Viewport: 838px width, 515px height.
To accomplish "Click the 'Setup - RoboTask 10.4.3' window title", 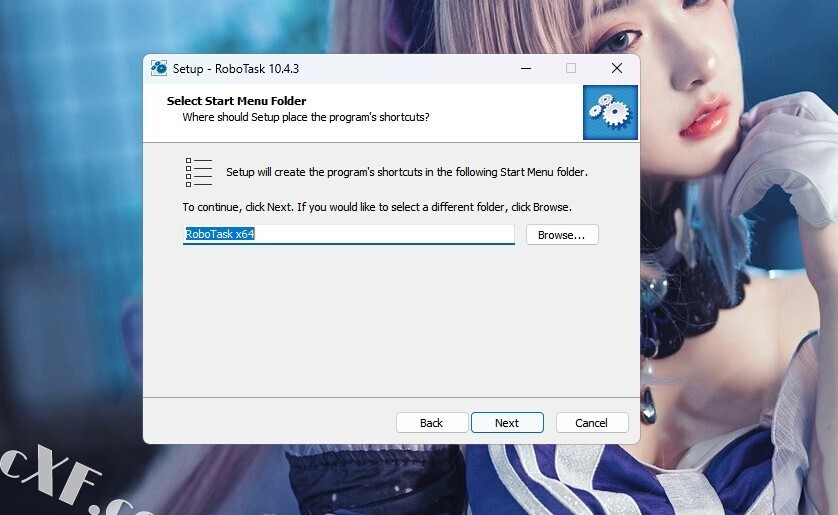I will (236, 69).
